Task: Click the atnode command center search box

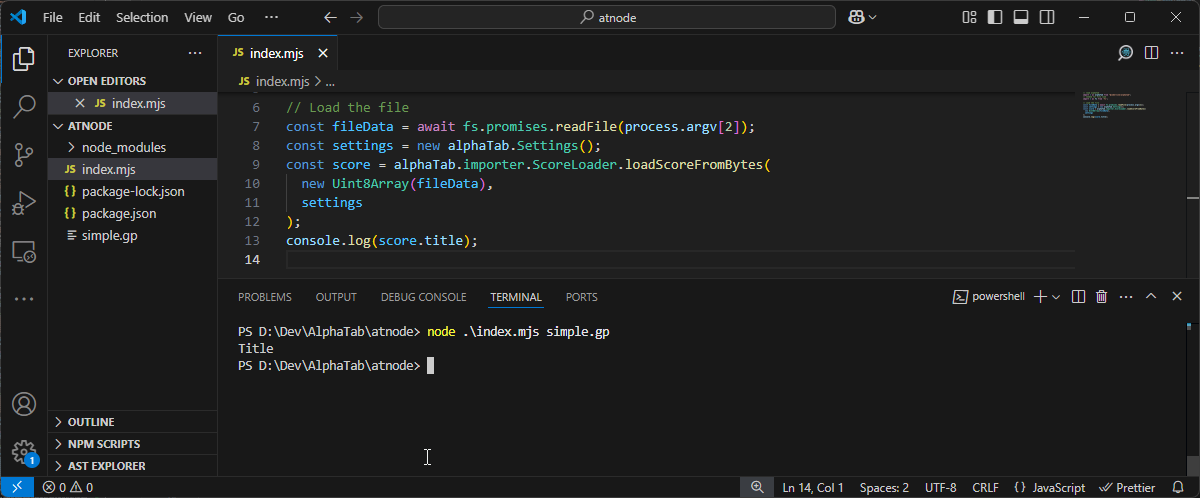Action: [607, 17]
